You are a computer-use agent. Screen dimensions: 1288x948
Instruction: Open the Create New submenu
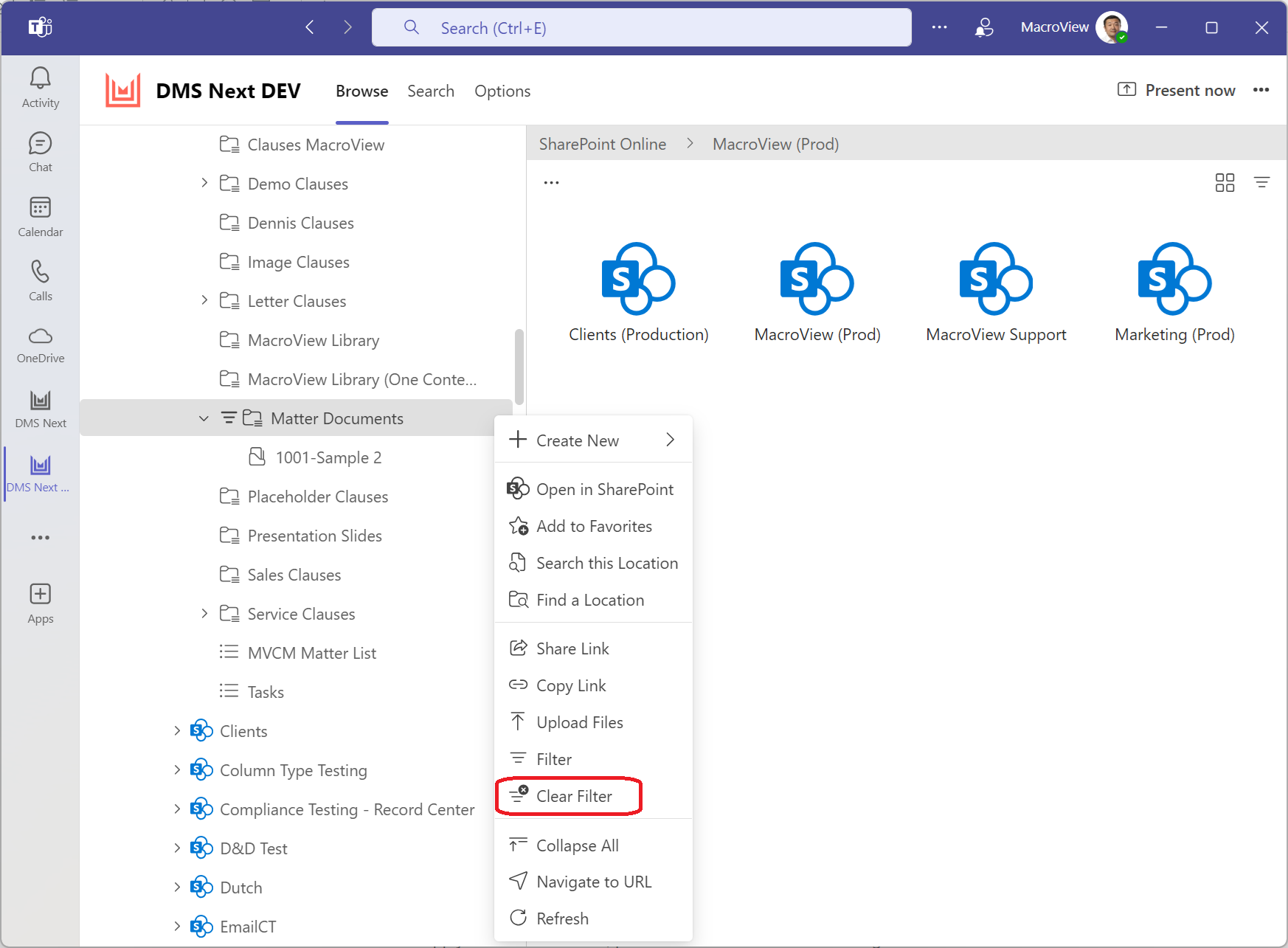pyautogui.click(x=593, y=440)
